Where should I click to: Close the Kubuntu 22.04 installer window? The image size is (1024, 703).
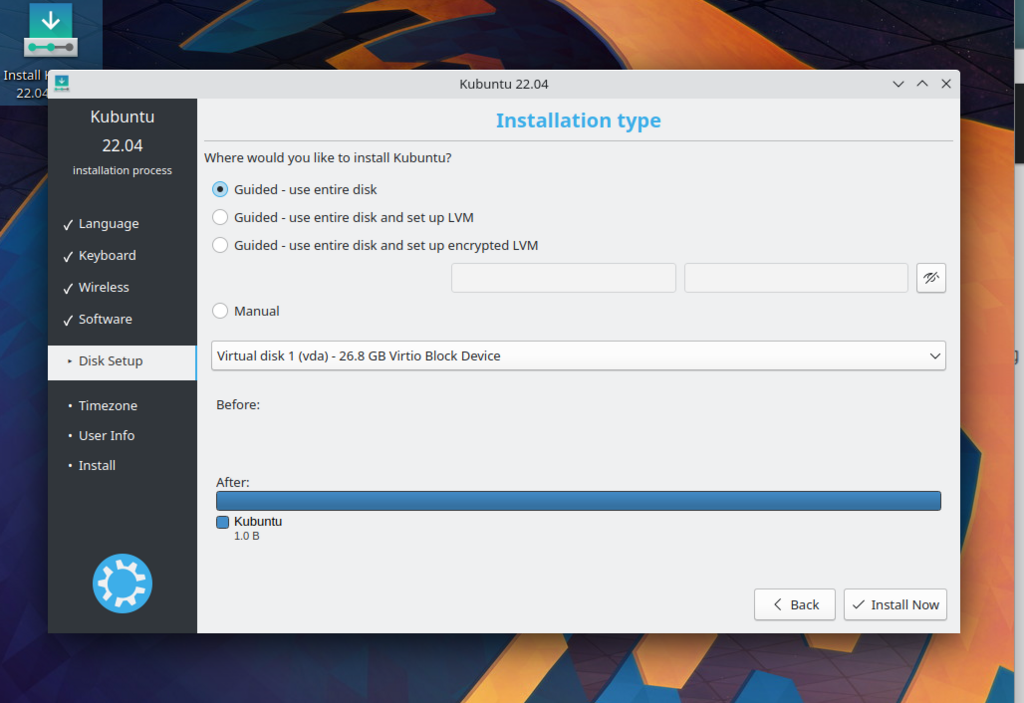click(x=946, y=84)
